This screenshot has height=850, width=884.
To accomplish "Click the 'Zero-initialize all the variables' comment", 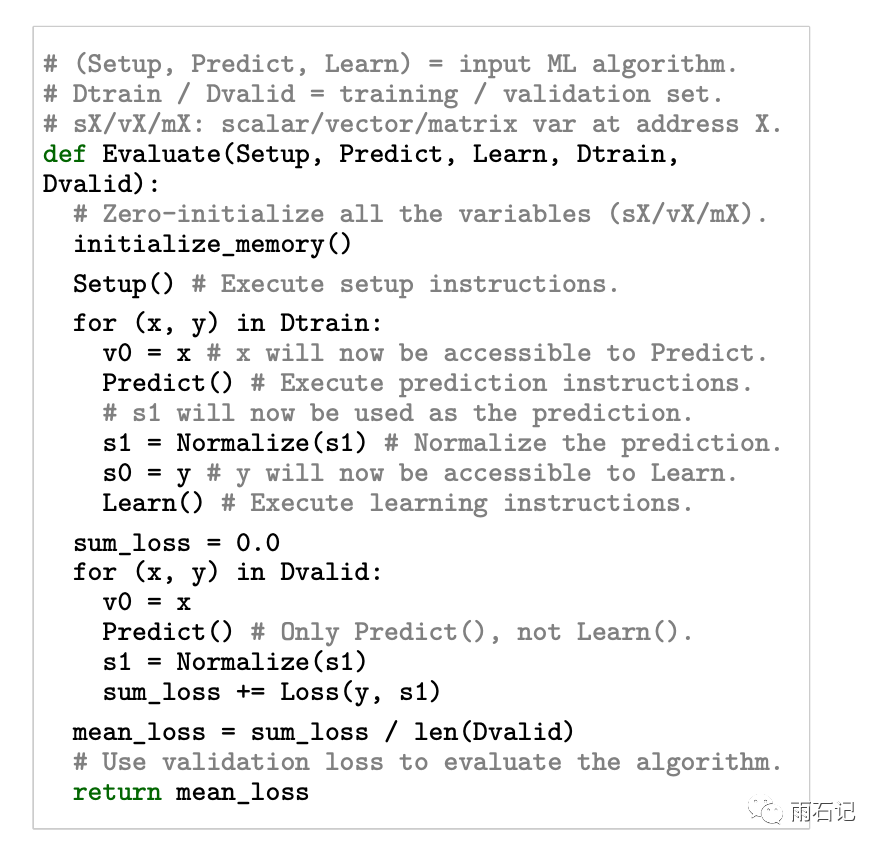I will click(x=419, y=214).
